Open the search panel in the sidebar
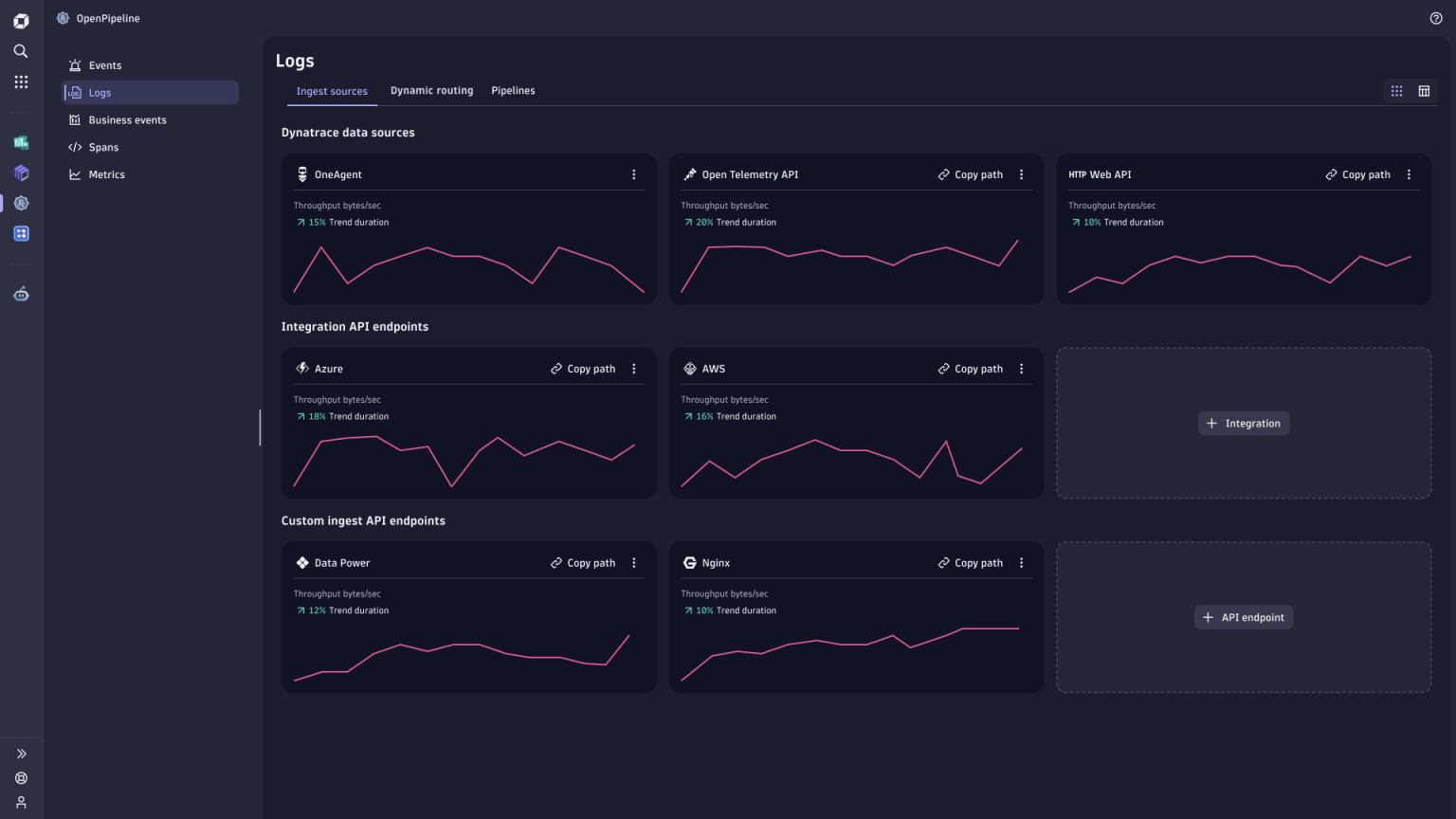This screenshot has height=819, width=1456. coord(21,51)
